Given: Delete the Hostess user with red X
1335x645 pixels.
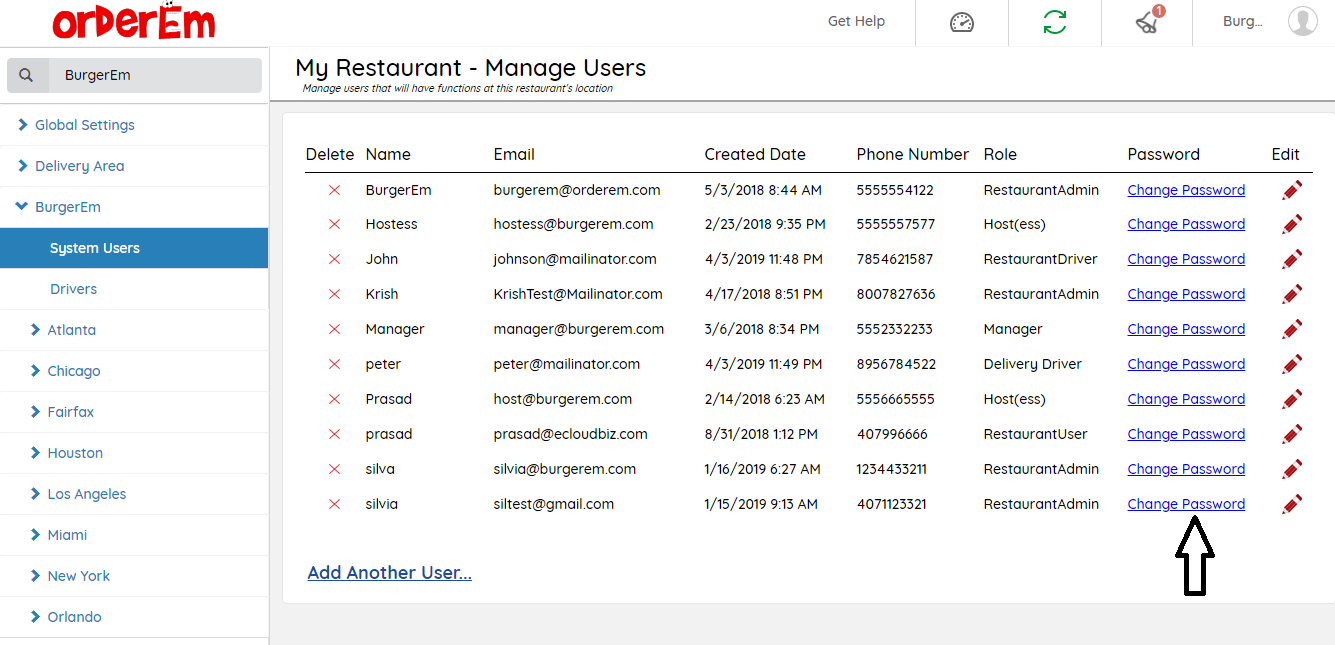Looking at the screenshot, I should click(335, 225).
